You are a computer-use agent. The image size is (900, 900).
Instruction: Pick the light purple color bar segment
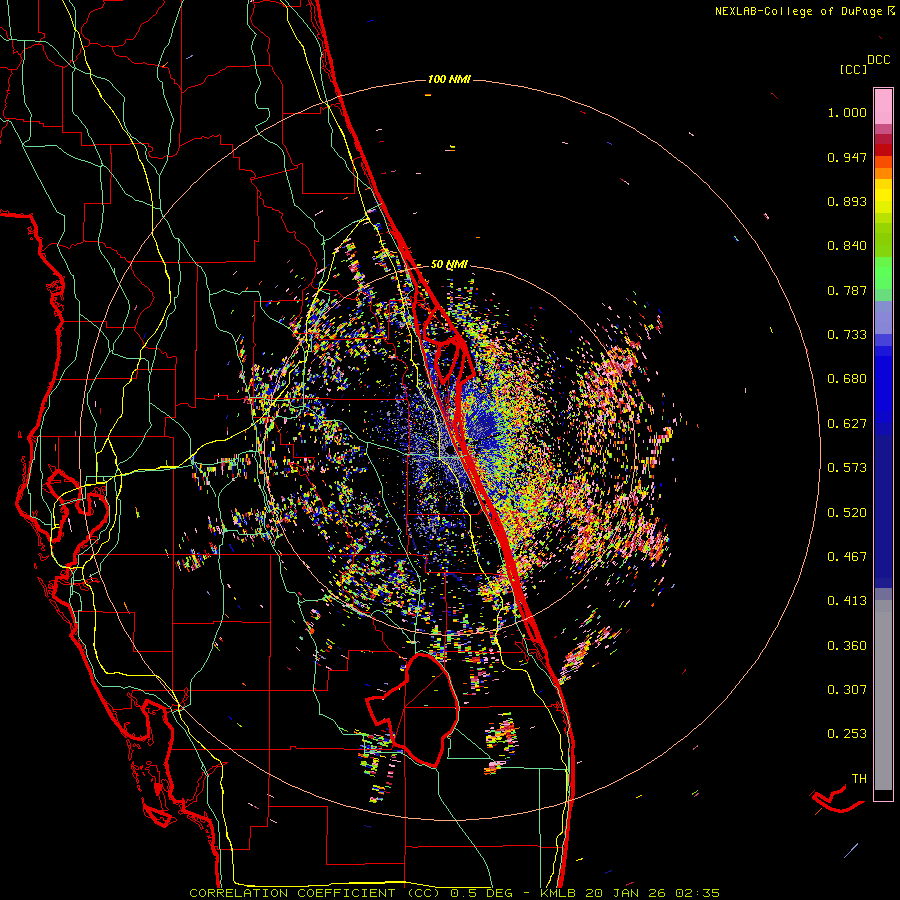[883, 317]
